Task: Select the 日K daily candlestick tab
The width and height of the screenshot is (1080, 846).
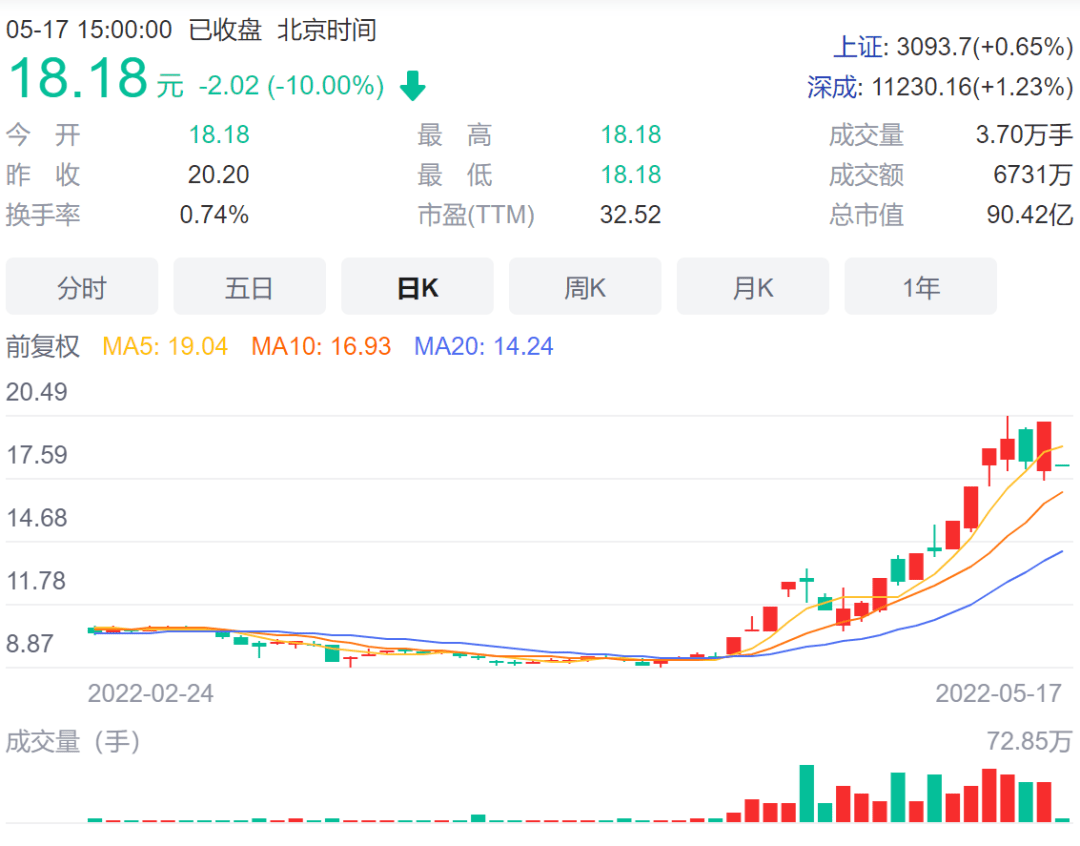Action: [417, 287]
